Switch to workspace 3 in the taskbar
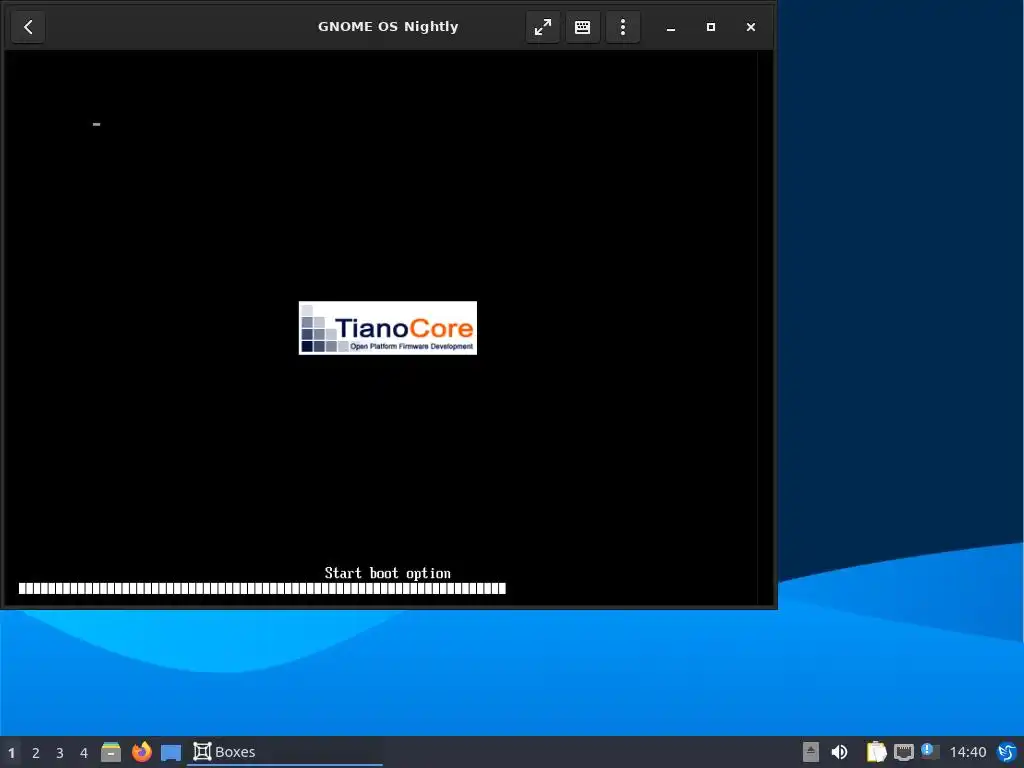This screenshot has height=768, width=1024. point(60,752)
